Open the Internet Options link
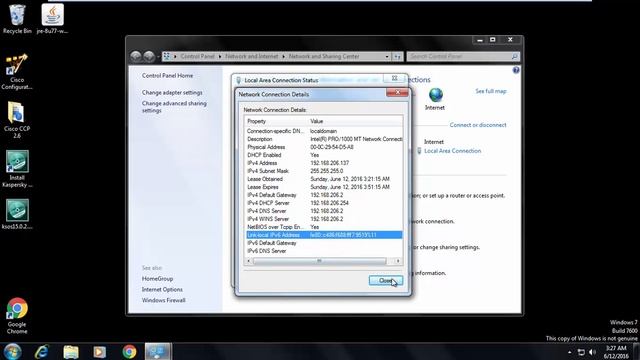The width and height of the screenshot is (640, 360). [162, 289]
